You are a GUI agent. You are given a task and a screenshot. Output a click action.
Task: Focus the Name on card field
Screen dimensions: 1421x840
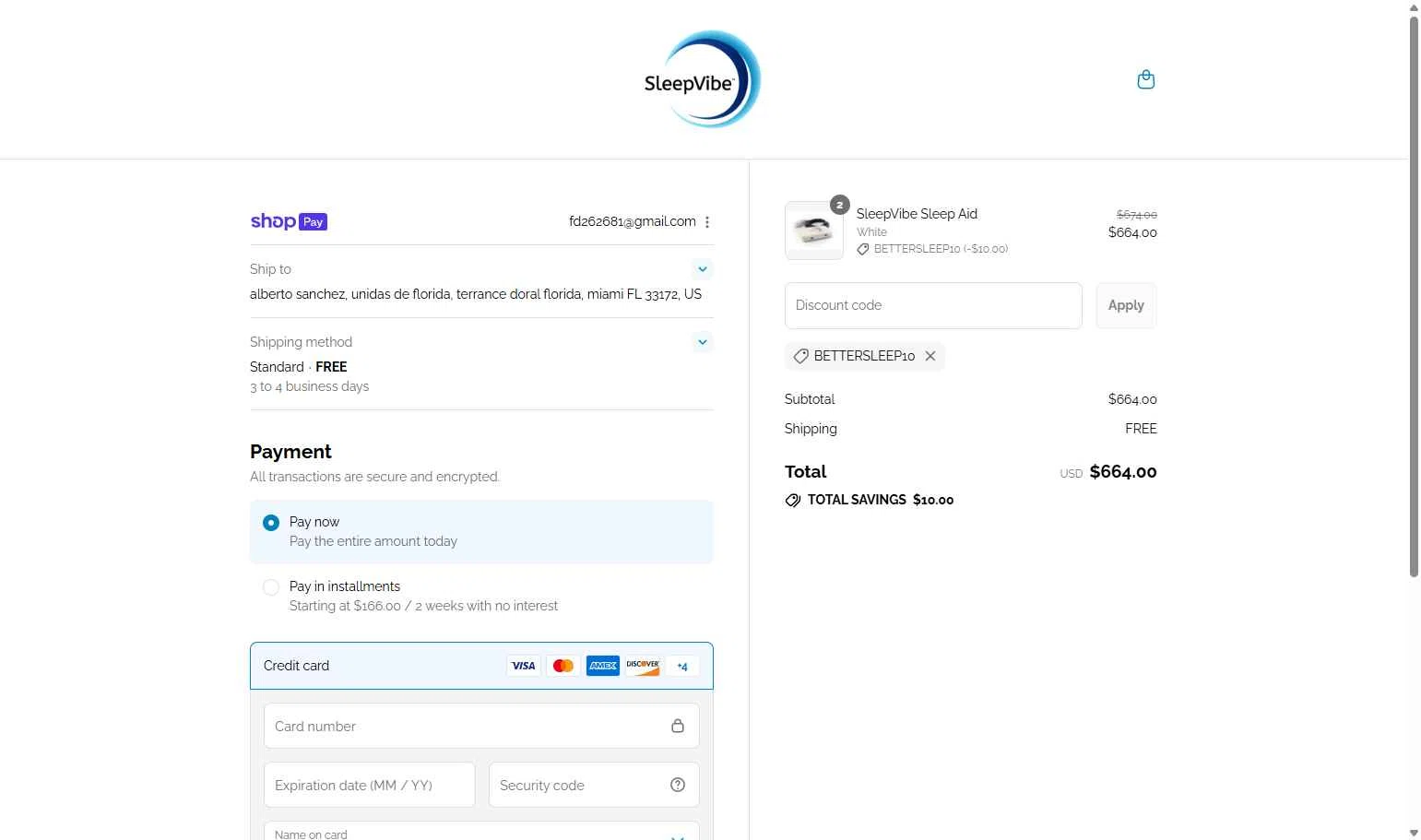coord(481,831)
